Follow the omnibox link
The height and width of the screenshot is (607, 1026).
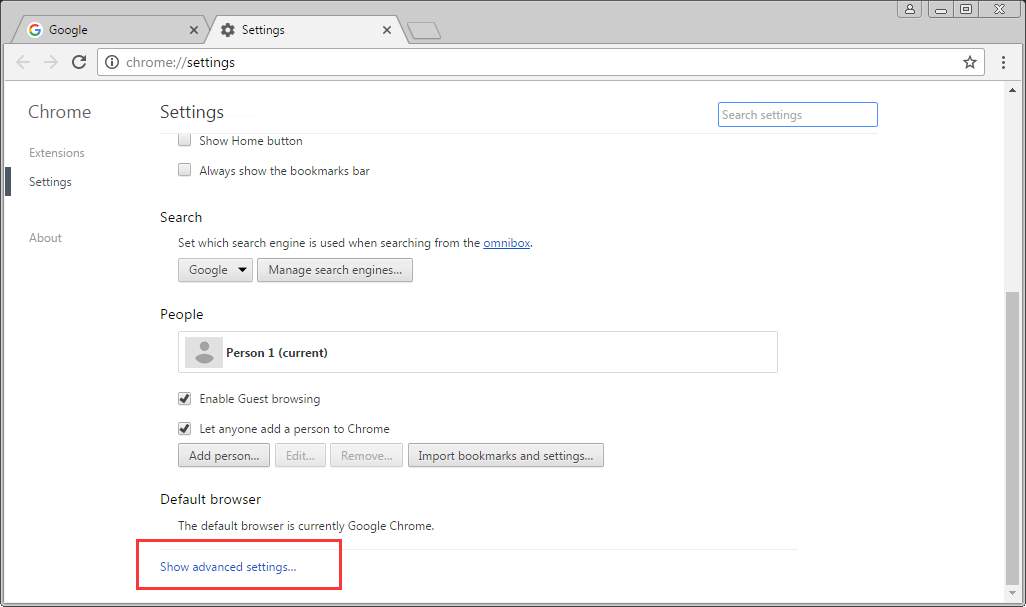tap(506, 243)
